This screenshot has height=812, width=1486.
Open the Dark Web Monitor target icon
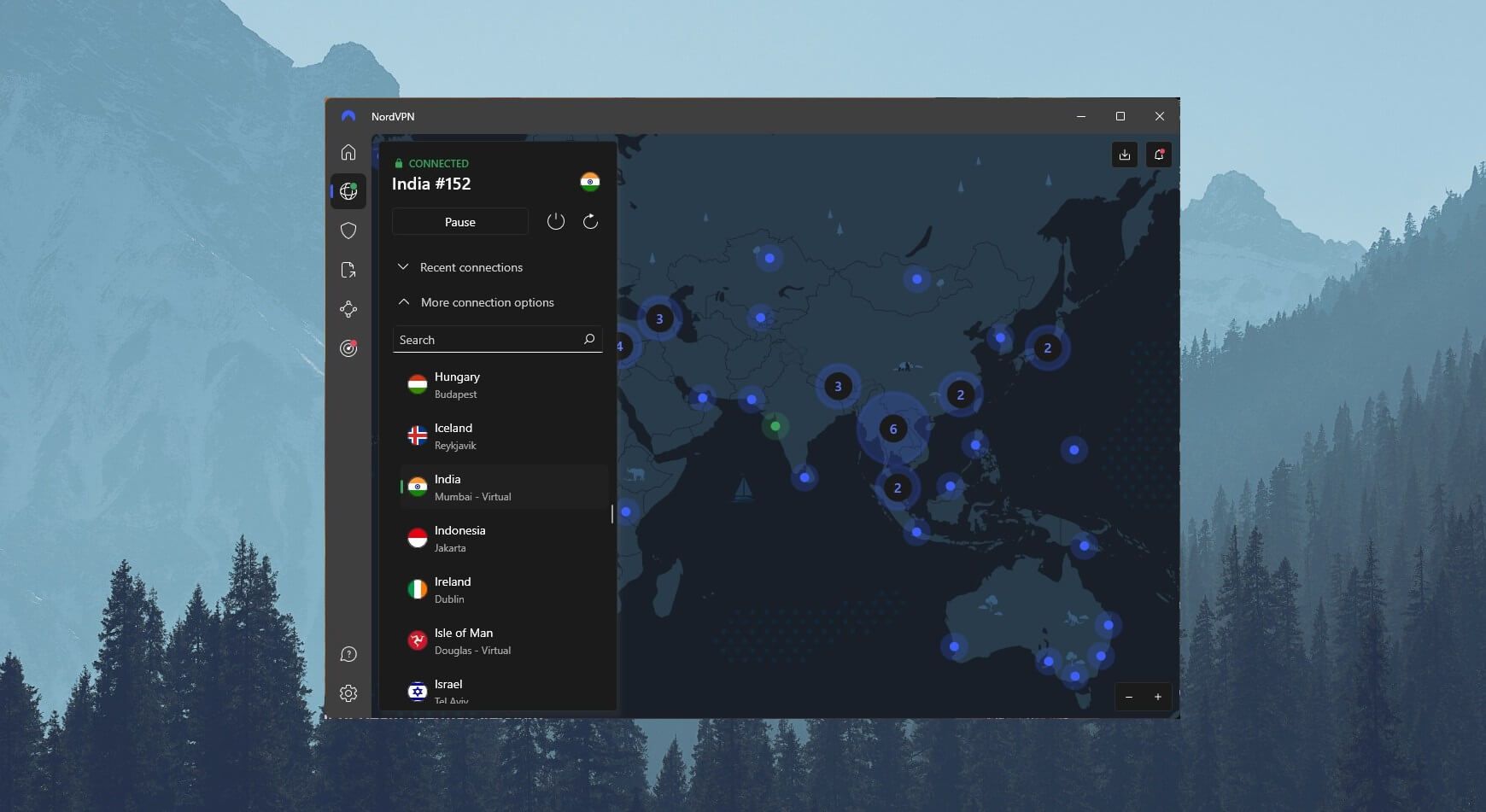pos(348,348)
